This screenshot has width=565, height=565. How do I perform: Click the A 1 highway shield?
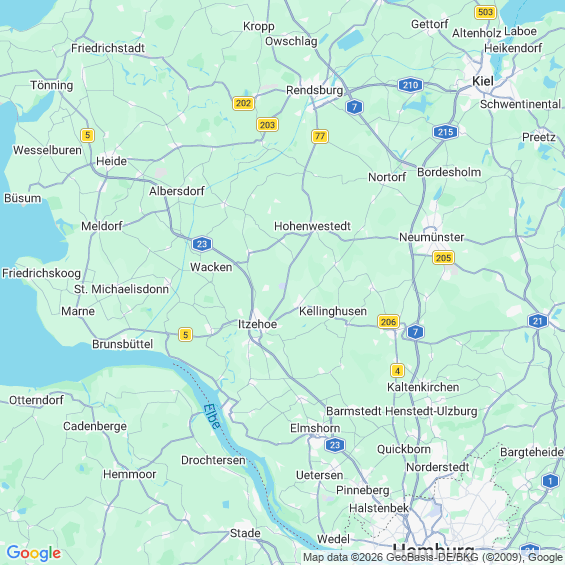point(550,481)
